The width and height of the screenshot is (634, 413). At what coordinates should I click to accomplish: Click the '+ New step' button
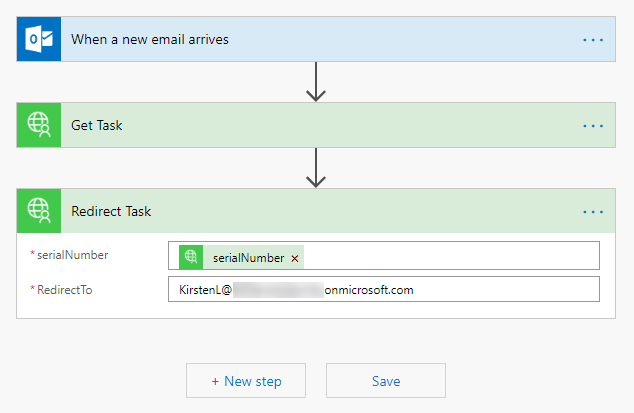tap(246, 381)
